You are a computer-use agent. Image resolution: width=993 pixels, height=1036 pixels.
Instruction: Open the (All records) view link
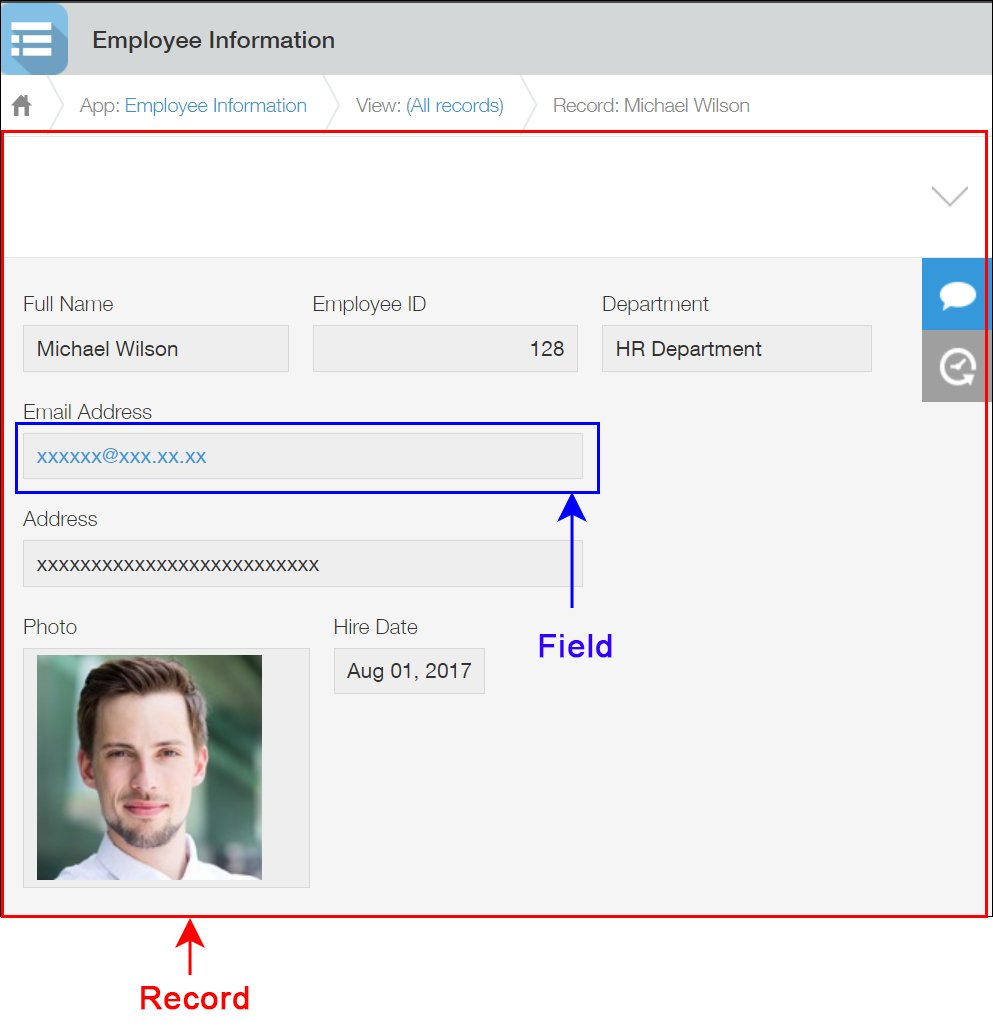(455, 104)
